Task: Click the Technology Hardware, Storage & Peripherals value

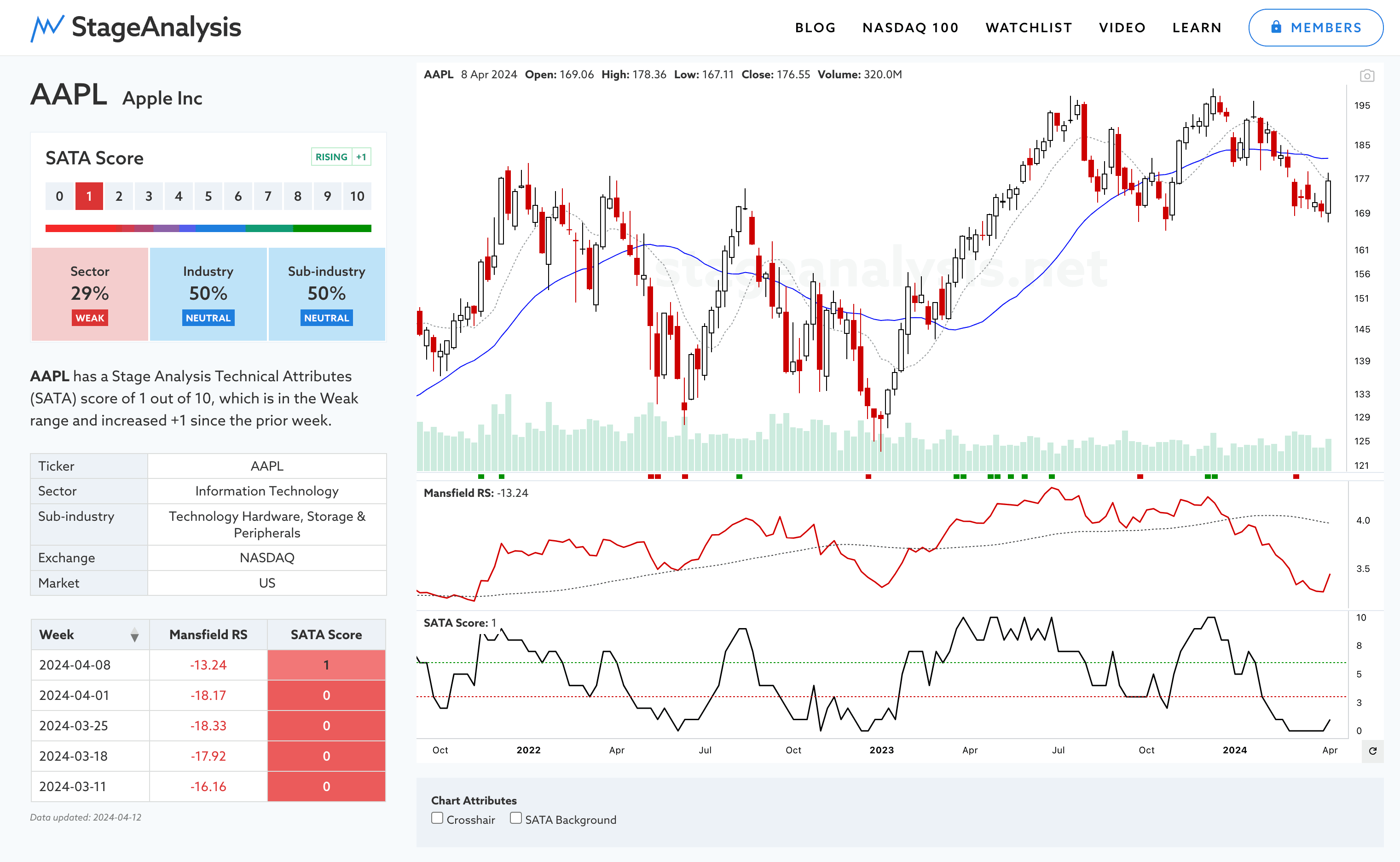Action: 266,524
